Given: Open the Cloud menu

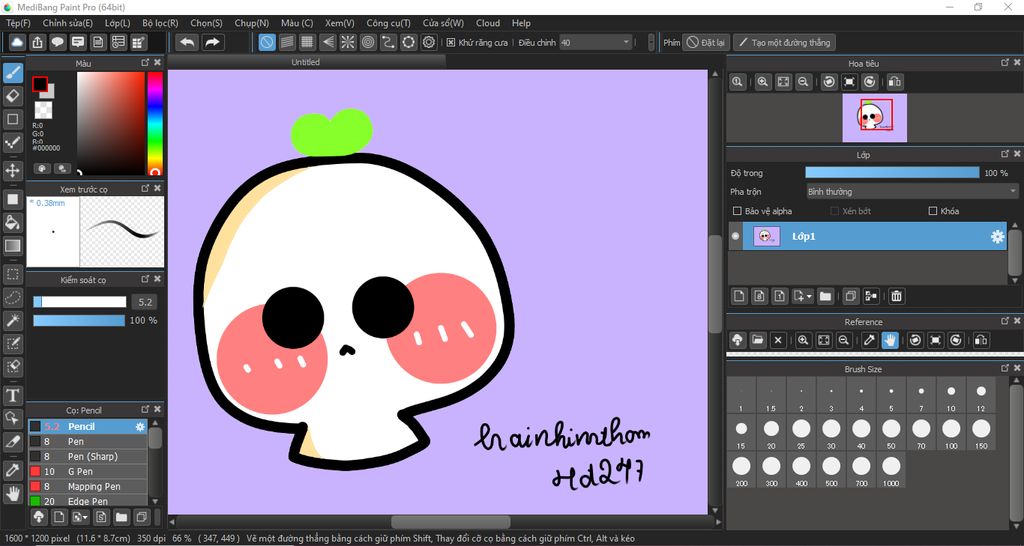Looking at the screenshot, I should click(488, 23).
